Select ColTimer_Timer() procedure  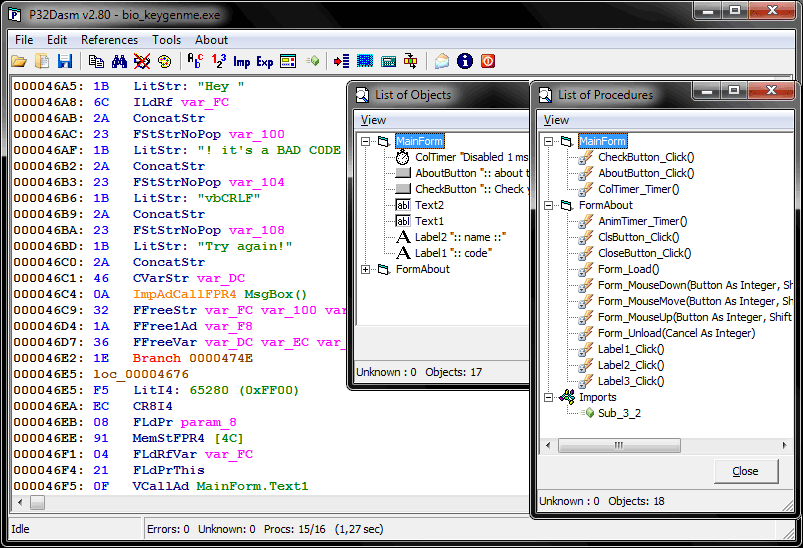tap(639, 189)
